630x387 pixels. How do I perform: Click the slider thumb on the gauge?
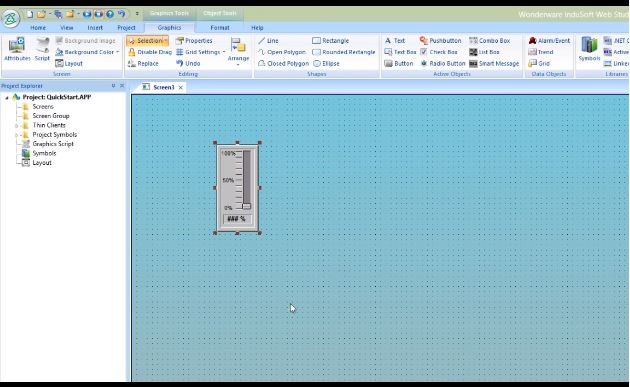tap(247, 206)
